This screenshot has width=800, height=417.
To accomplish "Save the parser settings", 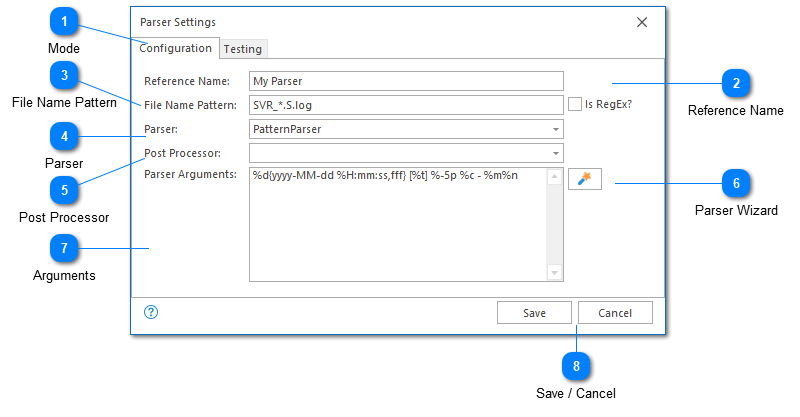I will 534,313.
